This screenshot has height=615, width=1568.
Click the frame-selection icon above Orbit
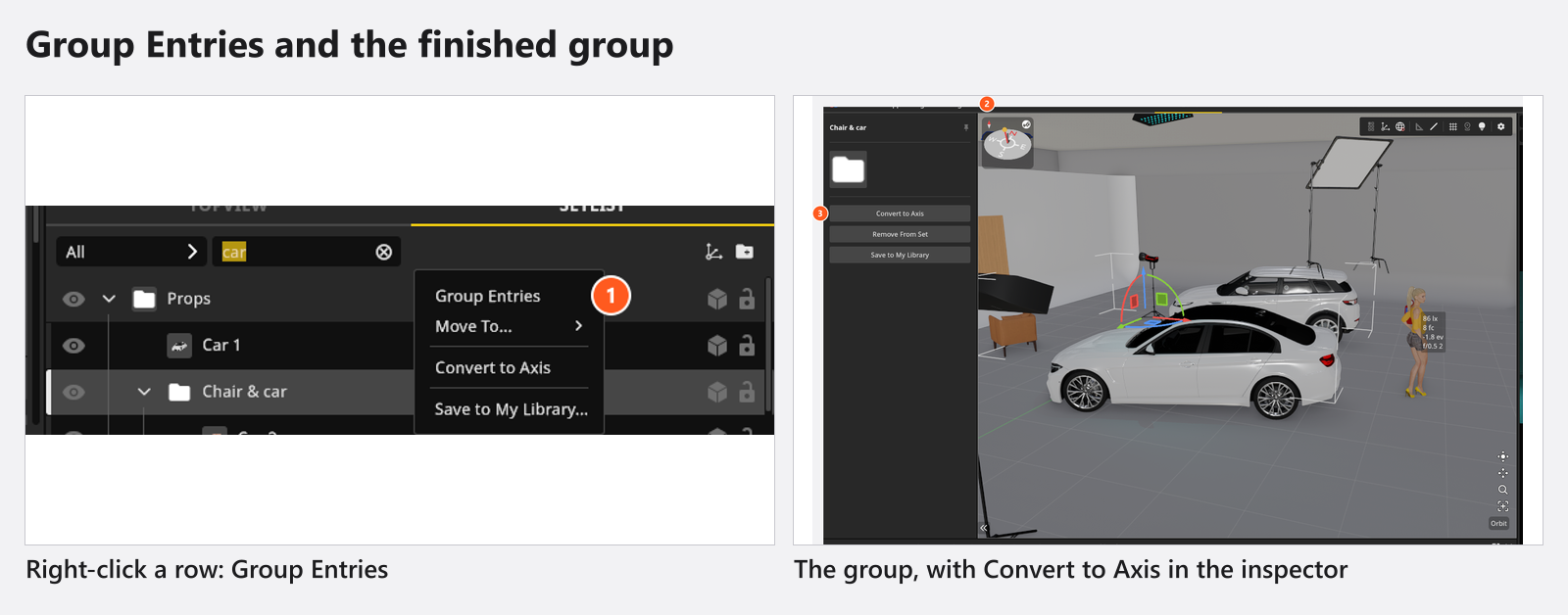tap(1502, 506)
